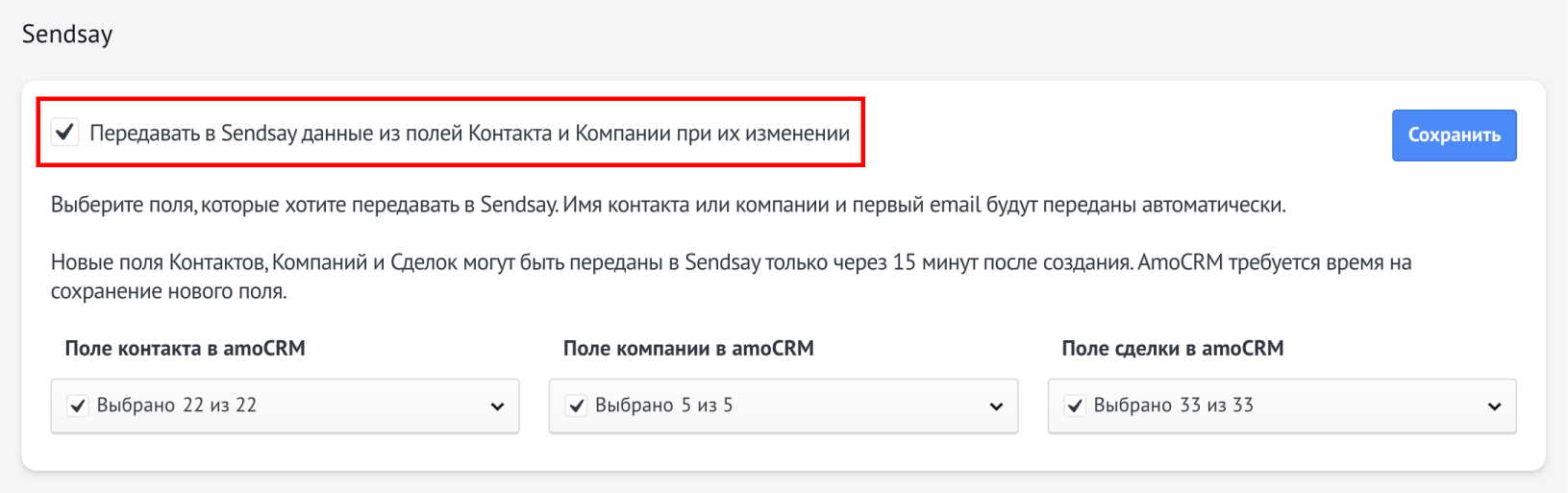Click the 'Выбрано 33 из 33' text

[1174, 406]
